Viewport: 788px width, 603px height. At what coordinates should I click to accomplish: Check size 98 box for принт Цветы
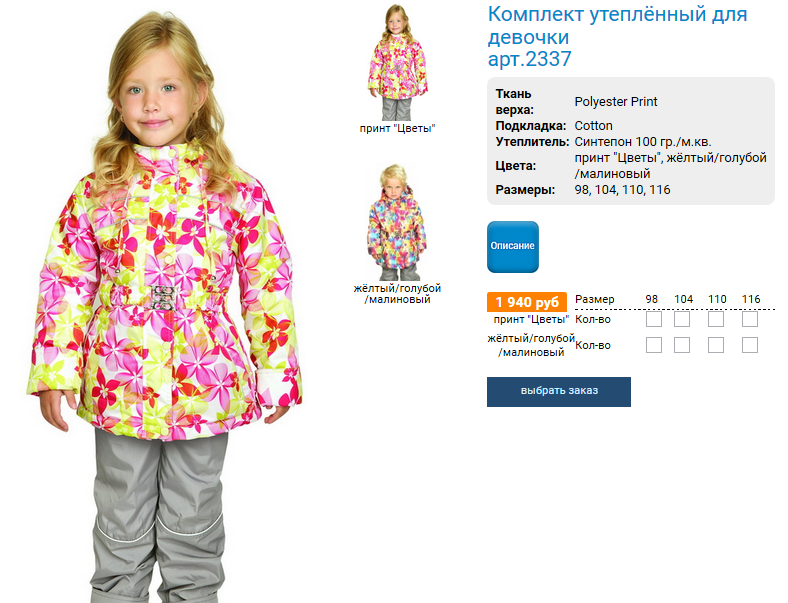pyautogui.click(x=653, y=319)
